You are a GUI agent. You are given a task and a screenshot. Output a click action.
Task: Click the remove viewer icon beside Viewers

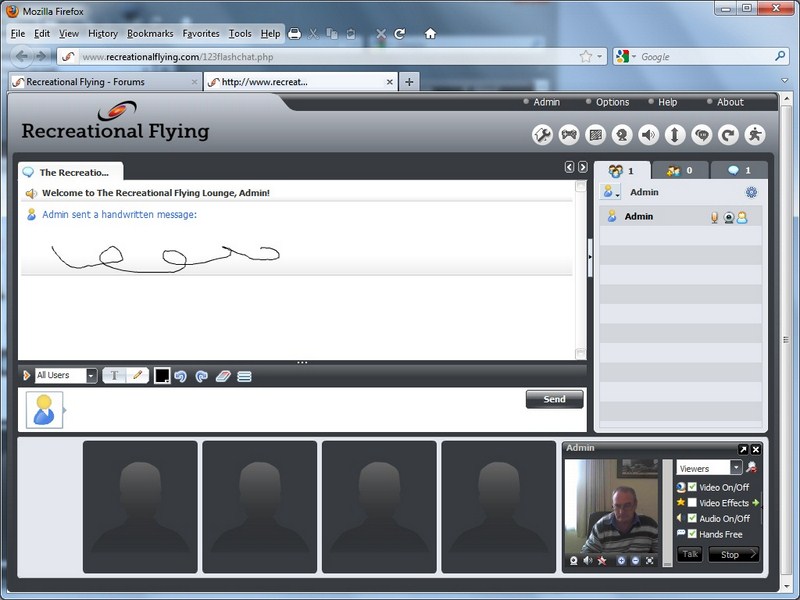tap(751, 467)
